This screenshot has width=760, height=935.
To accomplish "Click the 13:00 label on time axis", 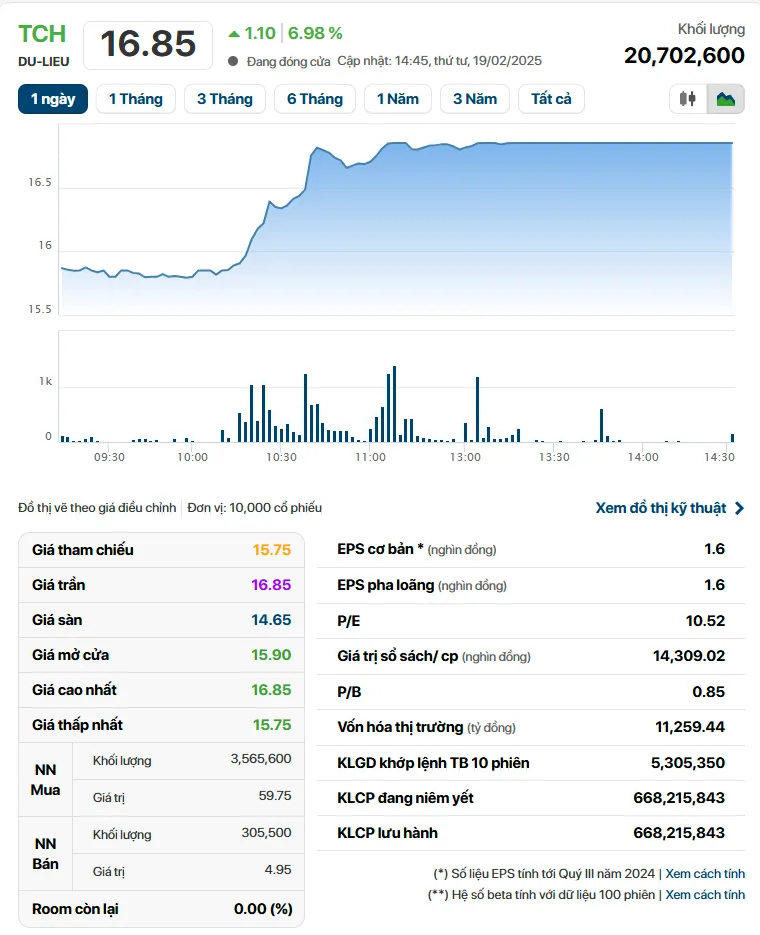I will (x=465, y=457).
